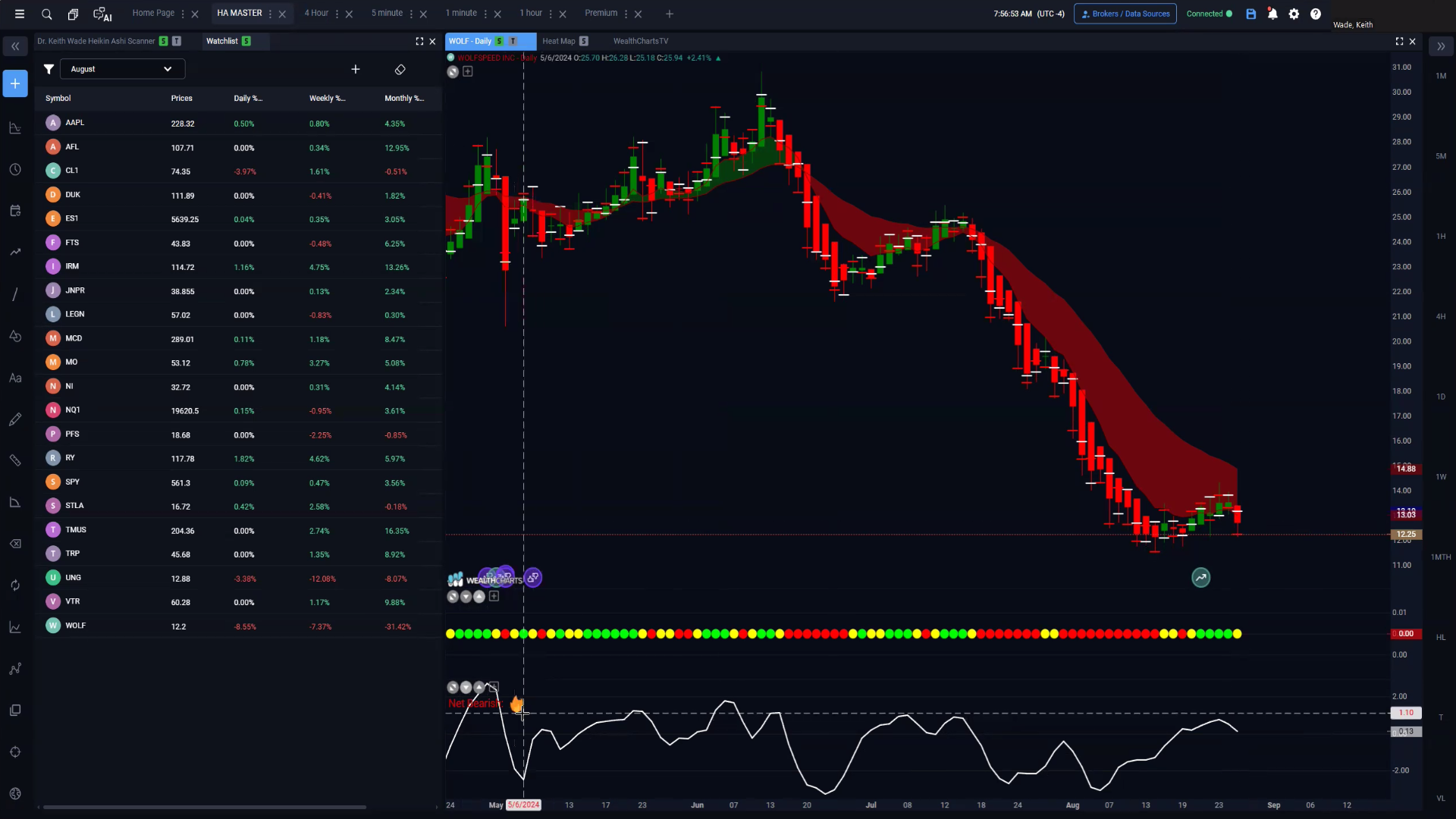Open the WealthChartsTV tab

[641, 41]
